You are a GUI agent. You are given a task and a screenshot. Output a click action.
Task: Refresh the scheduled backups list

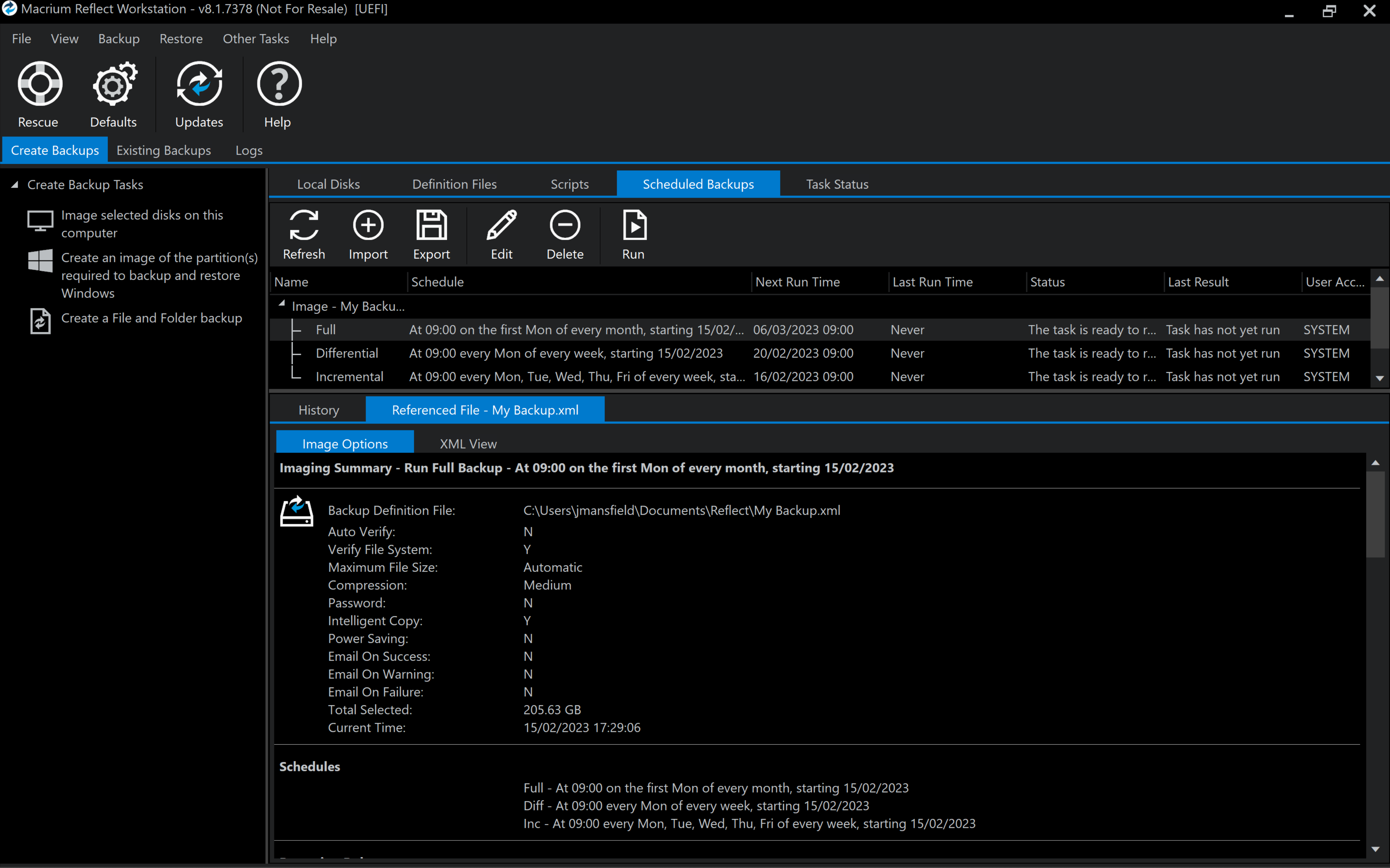click(304, 225)
